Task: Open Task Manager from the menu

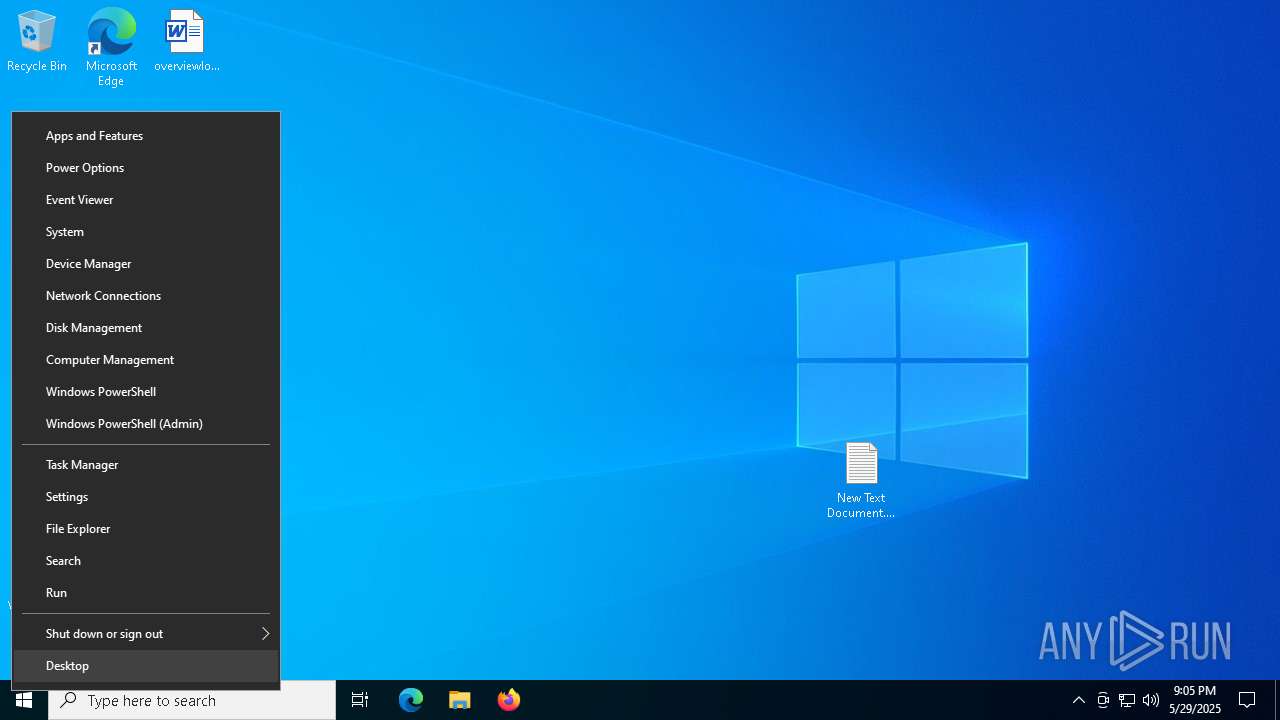Action: click(x=146, y=465)
